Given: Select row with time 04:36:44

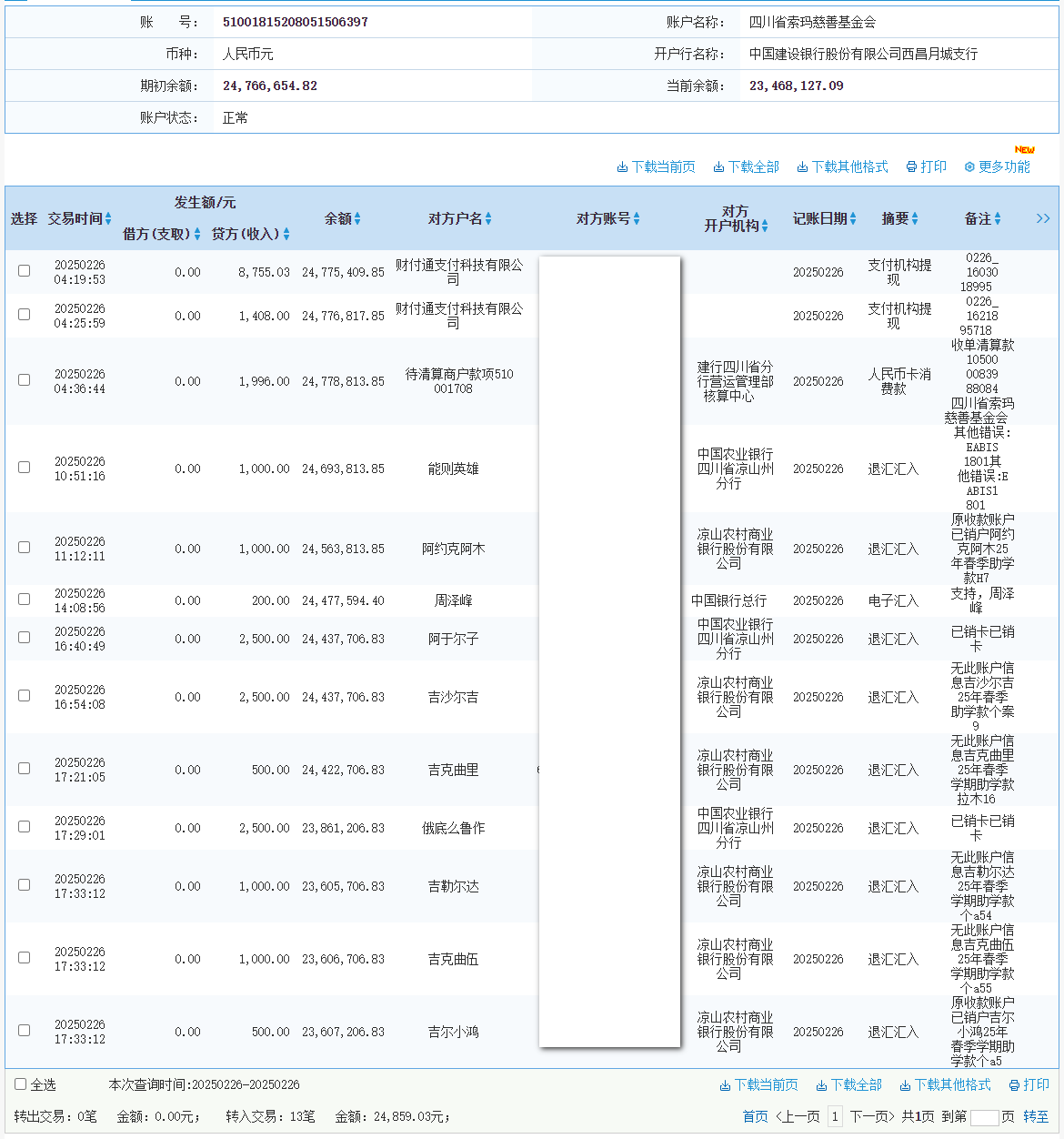Looking at the screenshot, I should 25,379.
